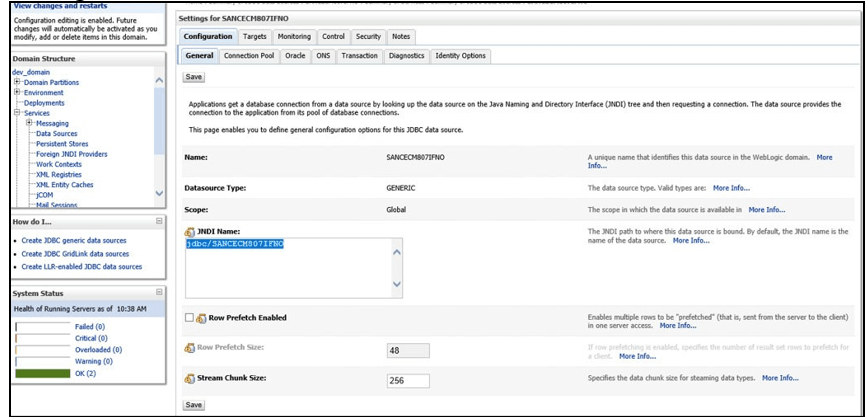Image resolution: width=867 pixels, height=417 pixels.
Task: Open the Diagnostics sub-tab
Action: 406,56
